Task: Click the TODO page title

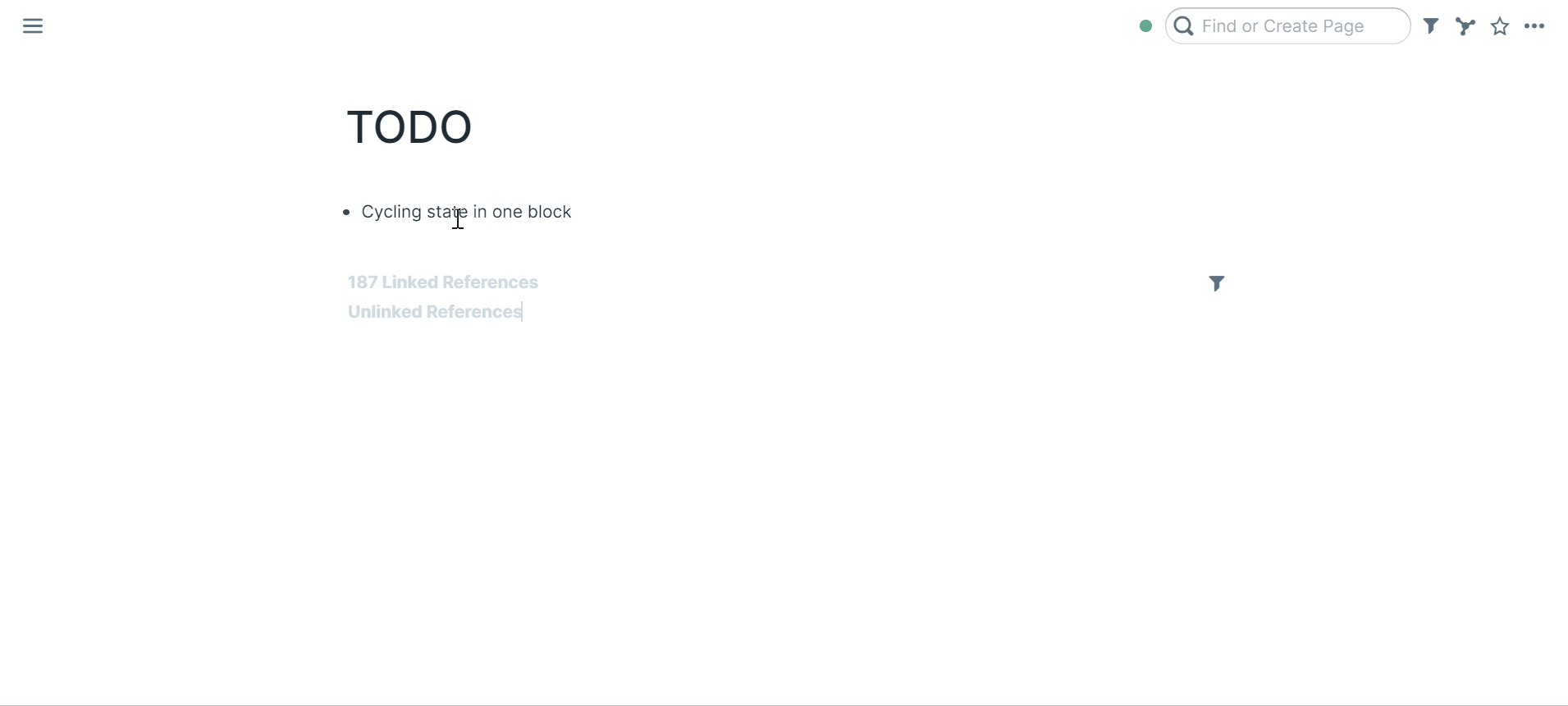Action: point(409,127)
